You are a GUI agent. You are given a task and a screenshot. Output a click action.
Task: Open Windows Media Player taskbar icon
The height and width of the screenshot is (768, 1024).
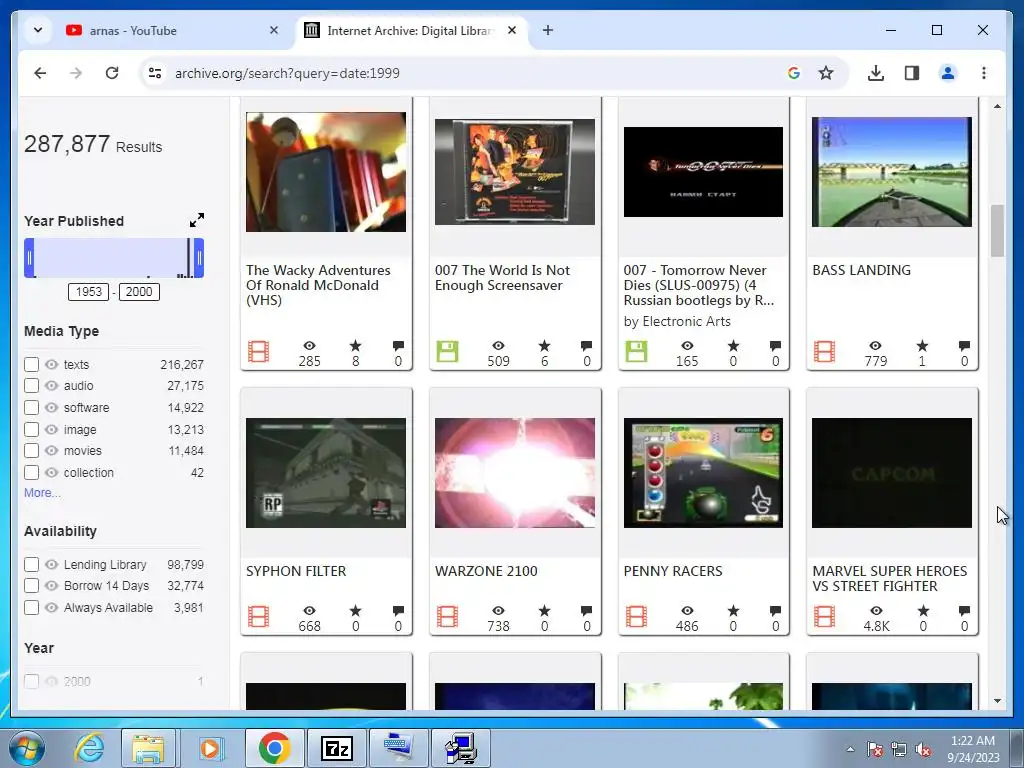coord(210,748)
